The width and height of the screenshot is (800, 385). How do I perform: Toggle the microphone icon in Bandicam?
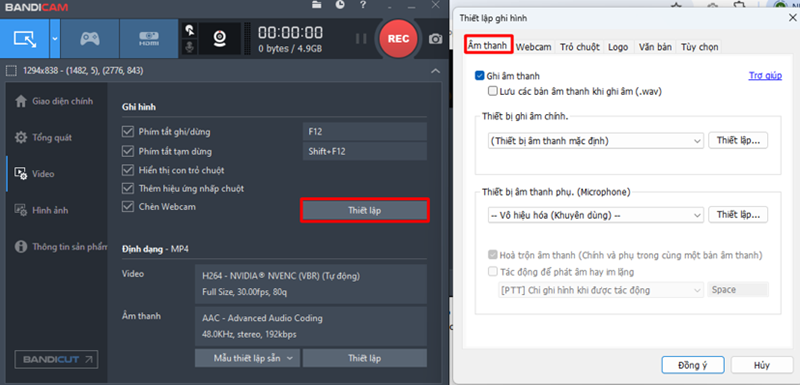point(190,47)
